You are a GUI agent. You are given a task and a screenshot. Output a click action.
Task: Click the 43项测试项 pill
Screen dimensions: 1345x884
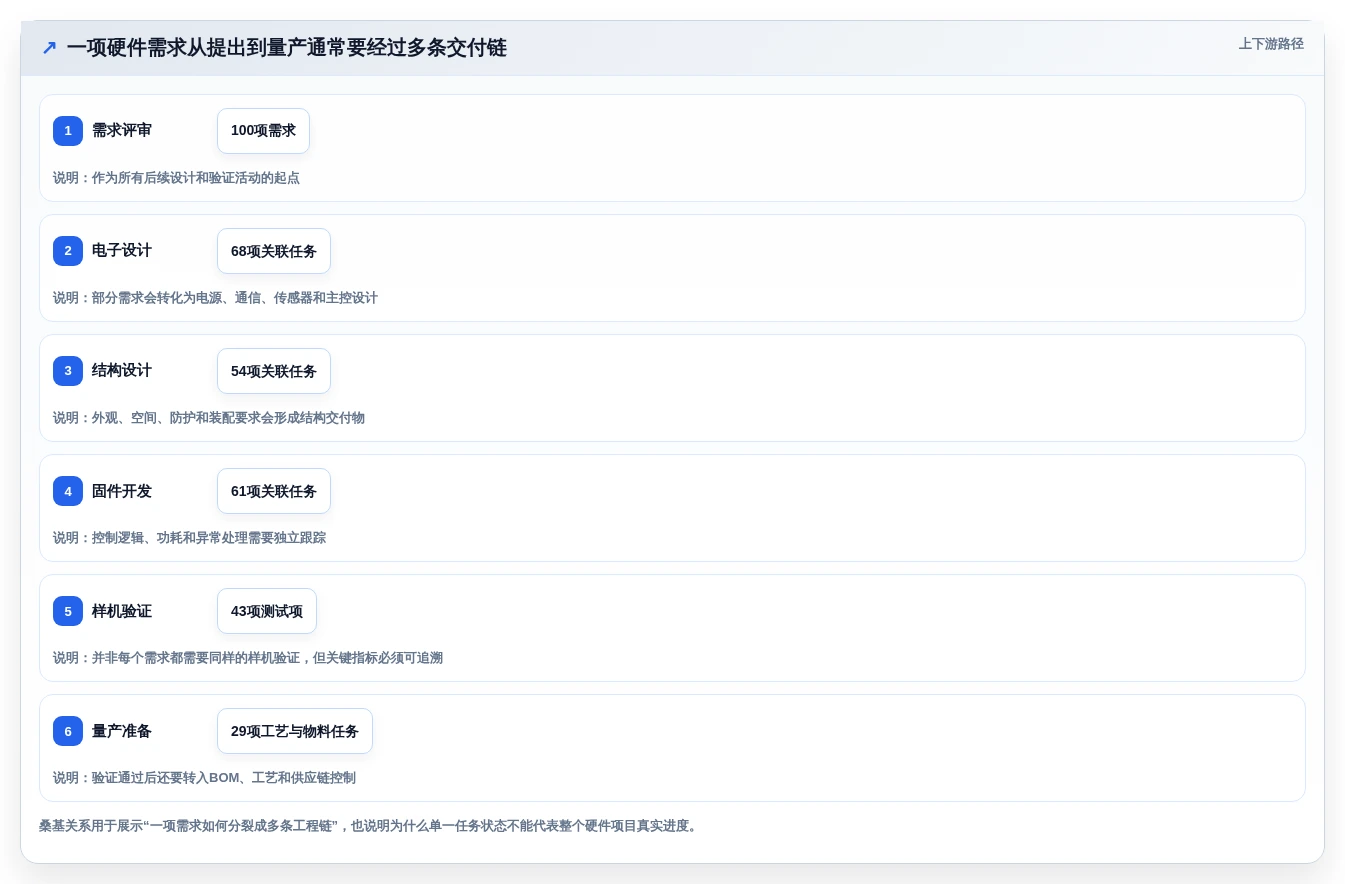click(267, 611)
